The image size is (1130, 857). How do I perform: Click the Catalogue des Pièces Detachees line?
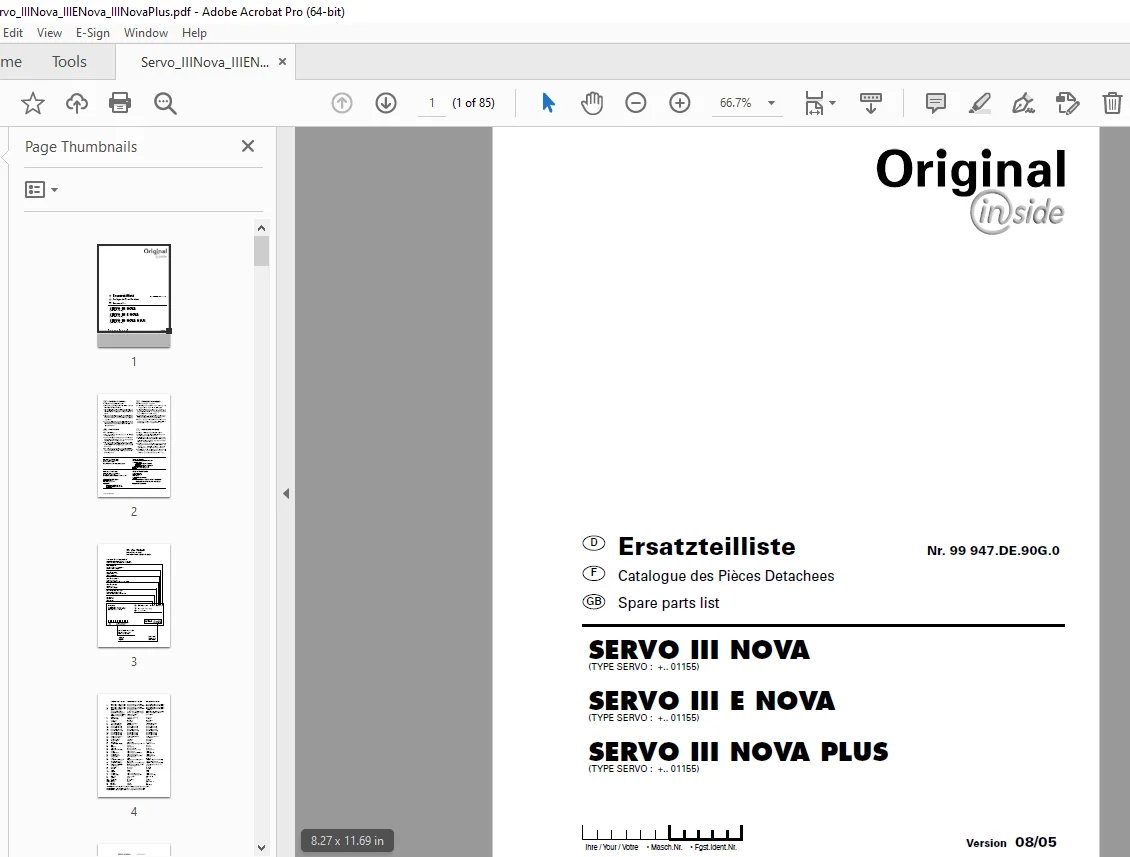(726, 576)
